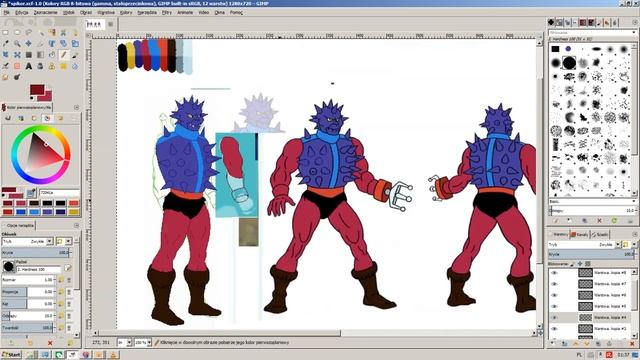The height and width of the screenshot is (360, 640).
Task: Adjust layer Krycie opacity slider
Action: click(x=592, y=254)
